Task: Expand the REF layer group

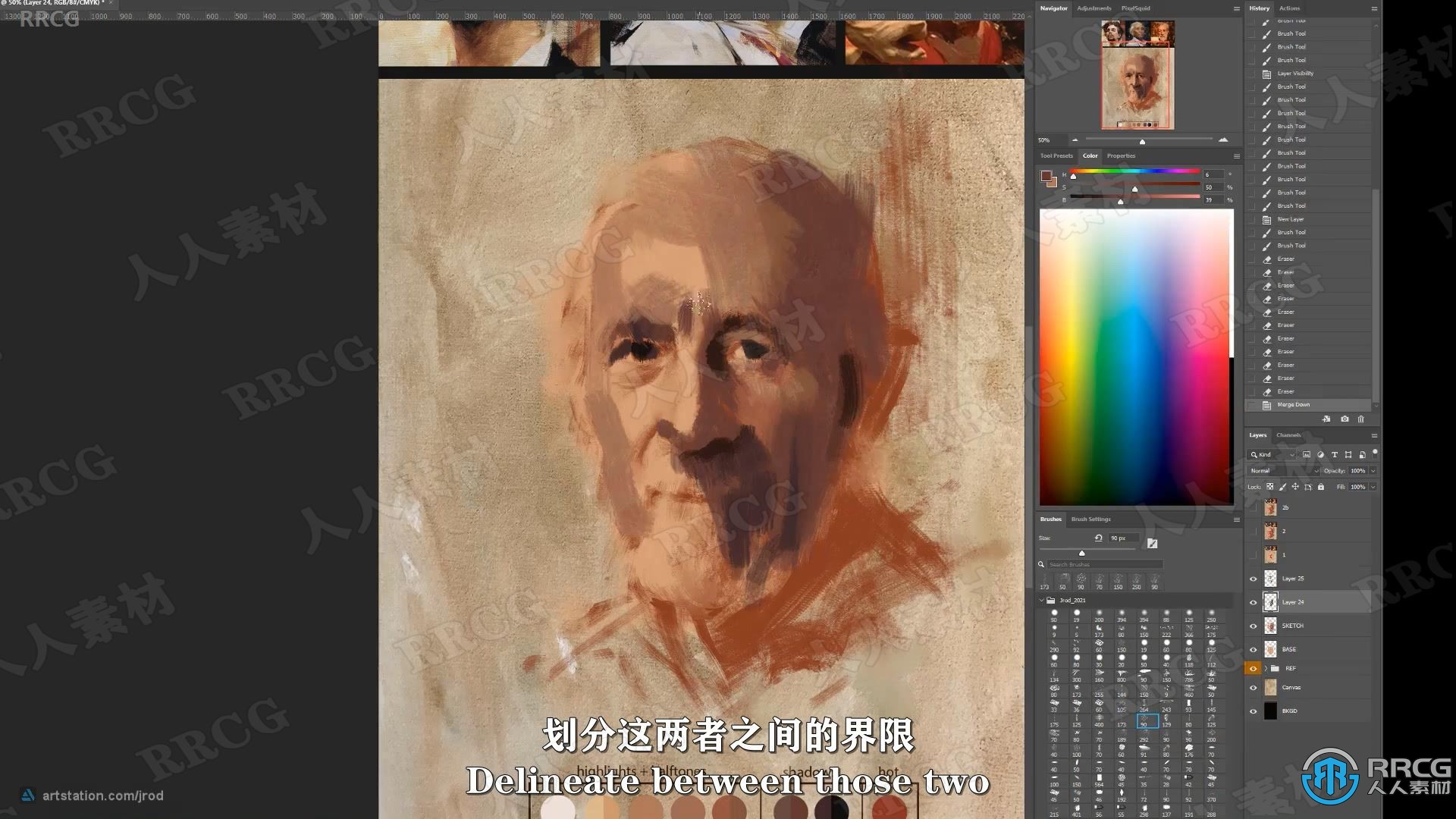Action: 1266,668
